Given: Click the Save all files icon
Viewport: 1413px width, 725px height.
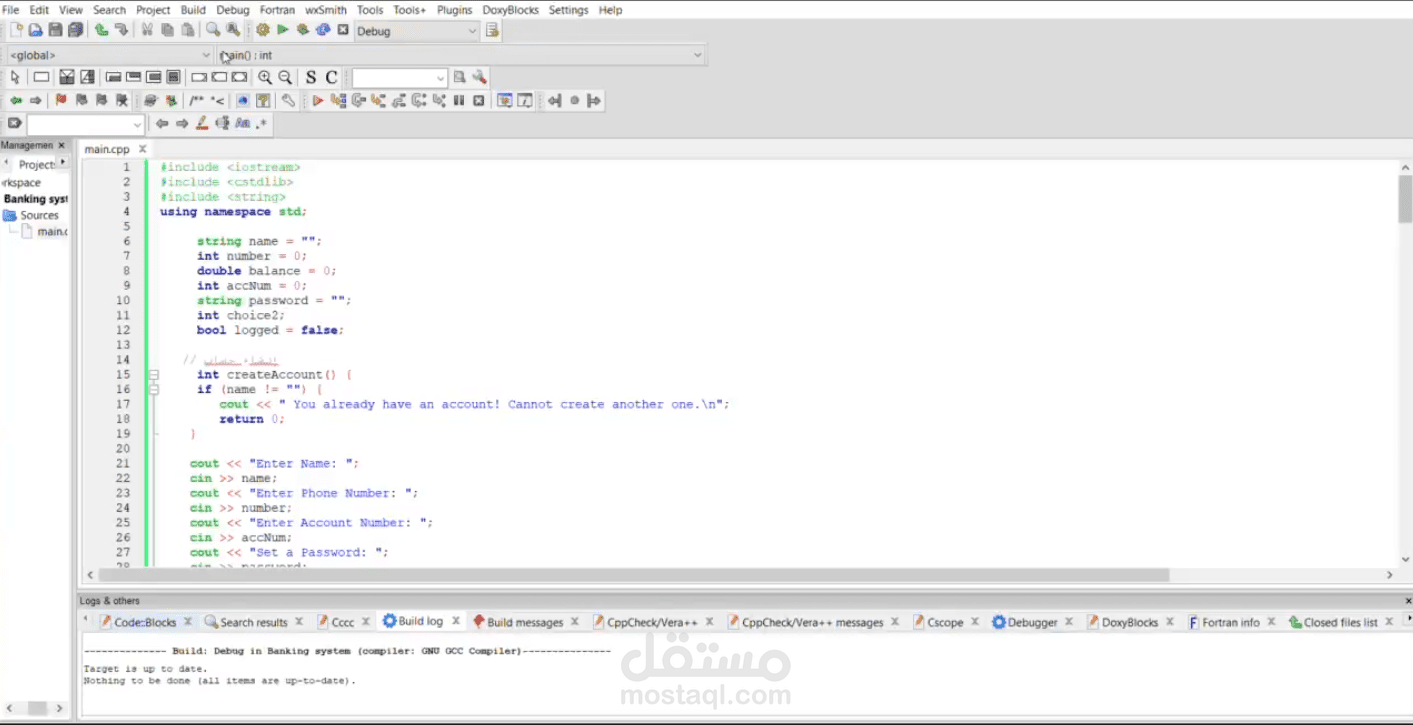Looking at the screenshot, I should point(76,30).
